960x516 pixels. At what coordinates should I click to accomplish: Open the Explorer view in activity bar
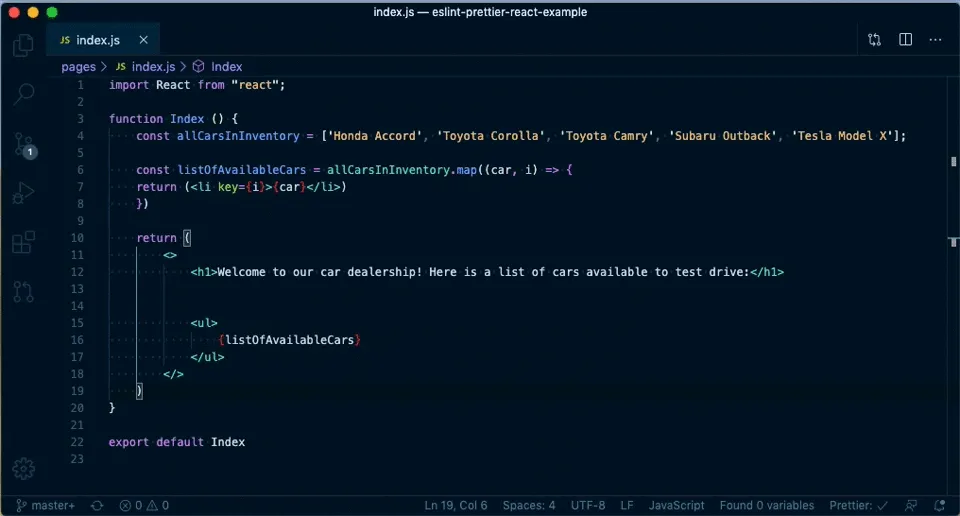pyautogui.click(x=23, y=46)
